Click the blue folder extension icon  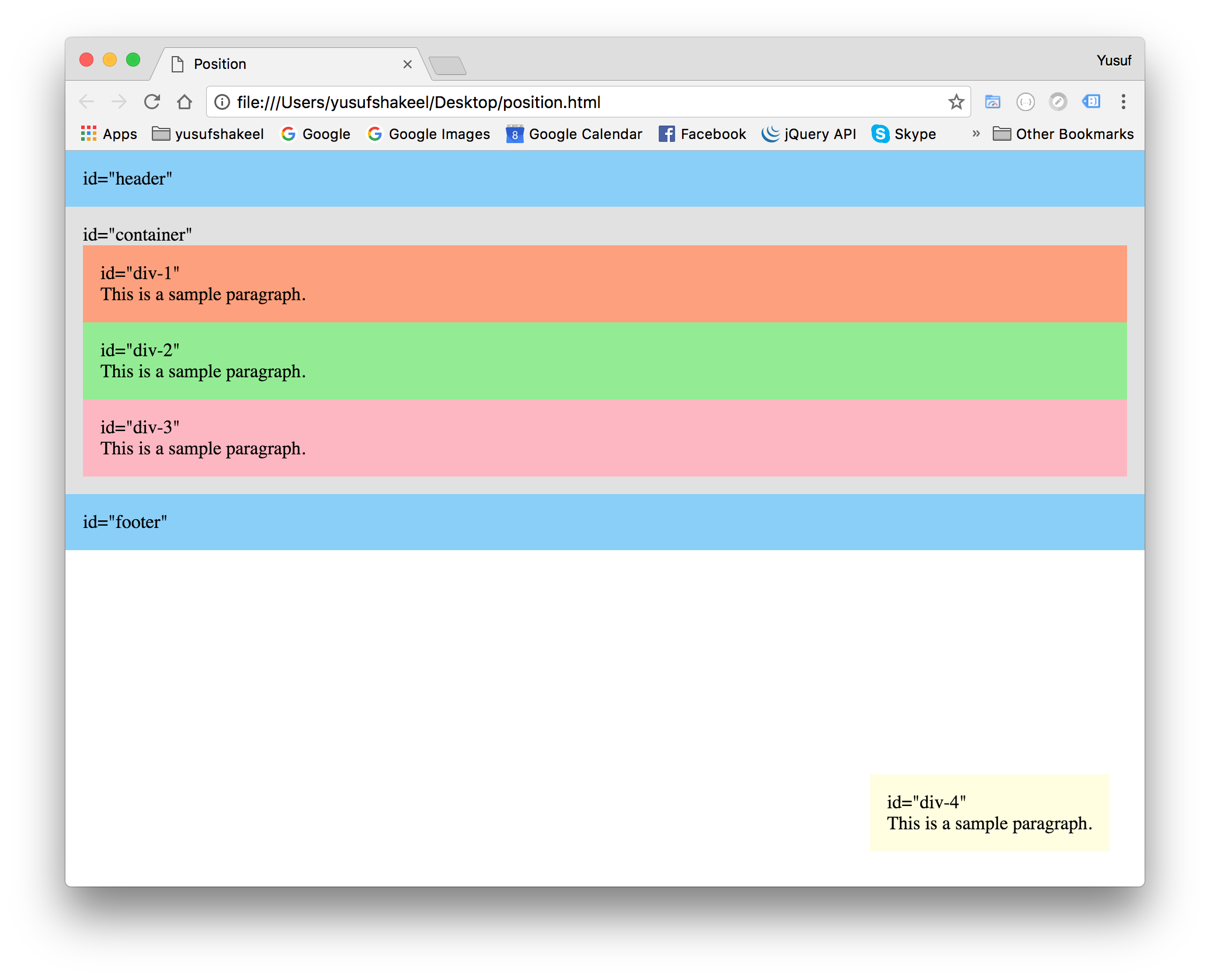[x=993, y=102]
